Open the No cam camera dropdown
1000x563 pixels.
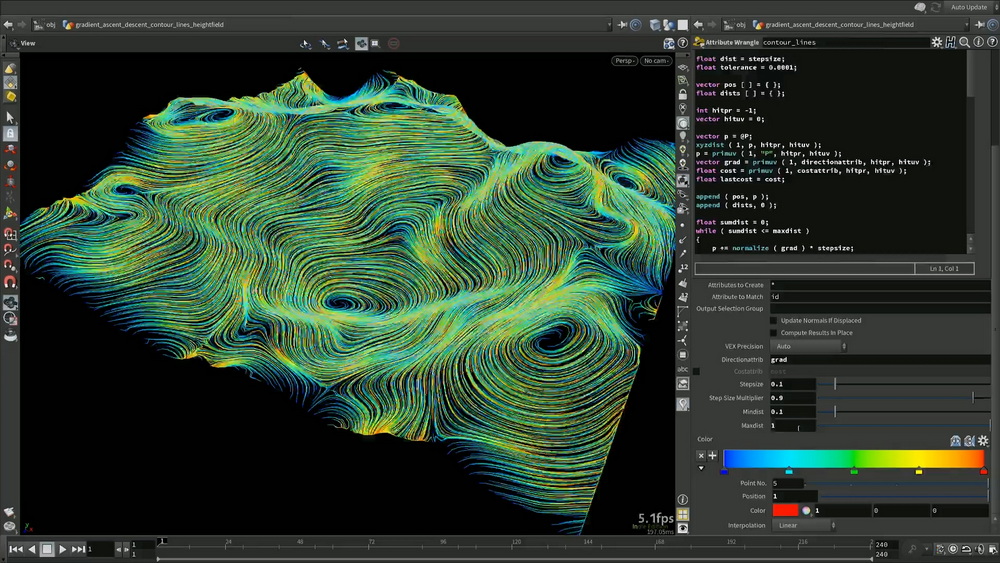656,61
